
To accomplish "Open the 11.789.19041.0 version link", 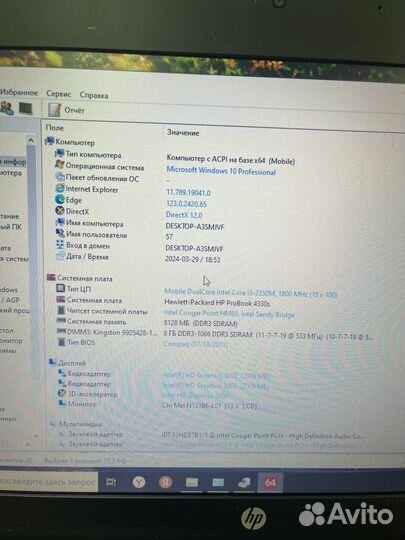I will click(188, 193).
